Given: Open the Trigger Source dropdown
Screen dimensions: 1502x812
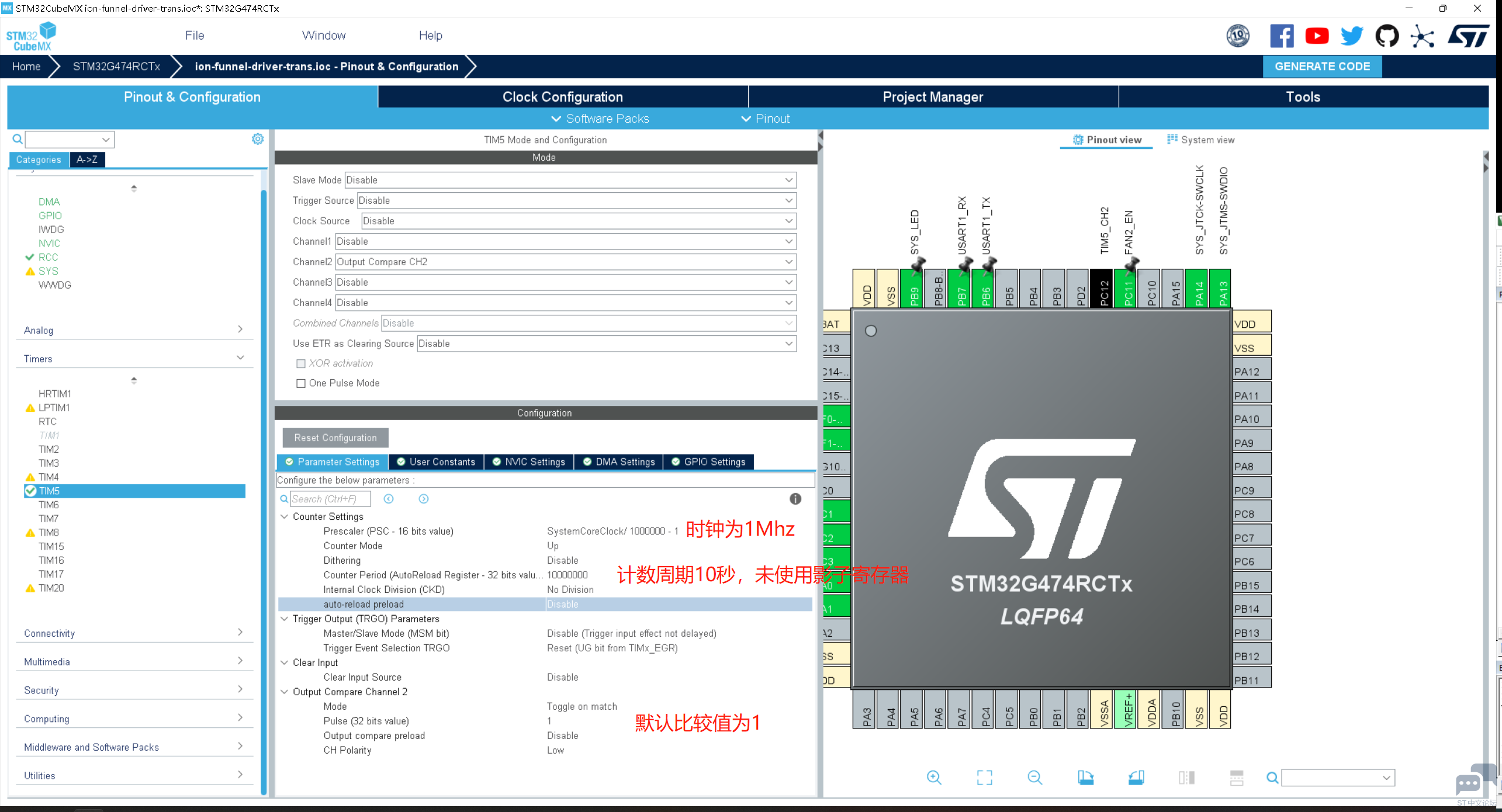Looking at the screenshot, I should tap(577, 200).
